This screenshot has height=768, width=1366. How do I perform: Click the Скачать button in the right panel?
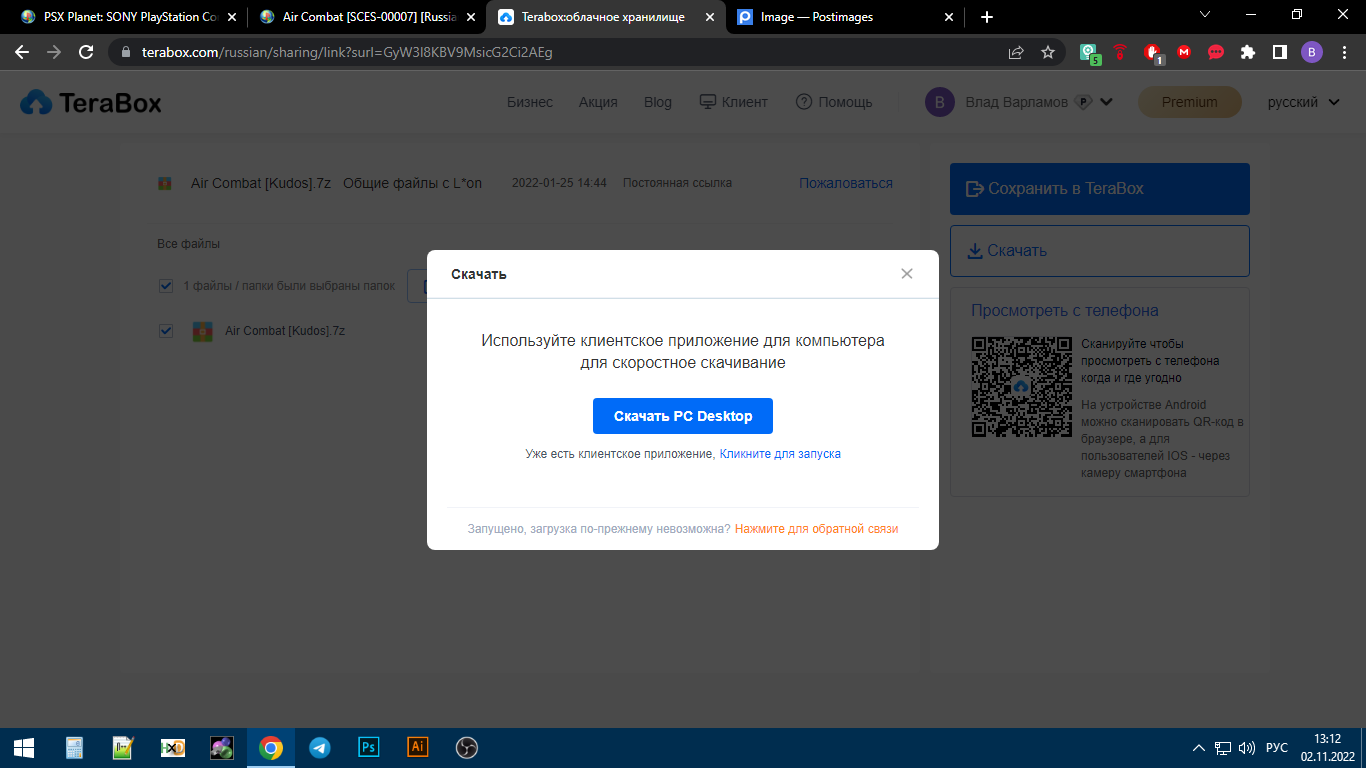[x=1100, y=251]
